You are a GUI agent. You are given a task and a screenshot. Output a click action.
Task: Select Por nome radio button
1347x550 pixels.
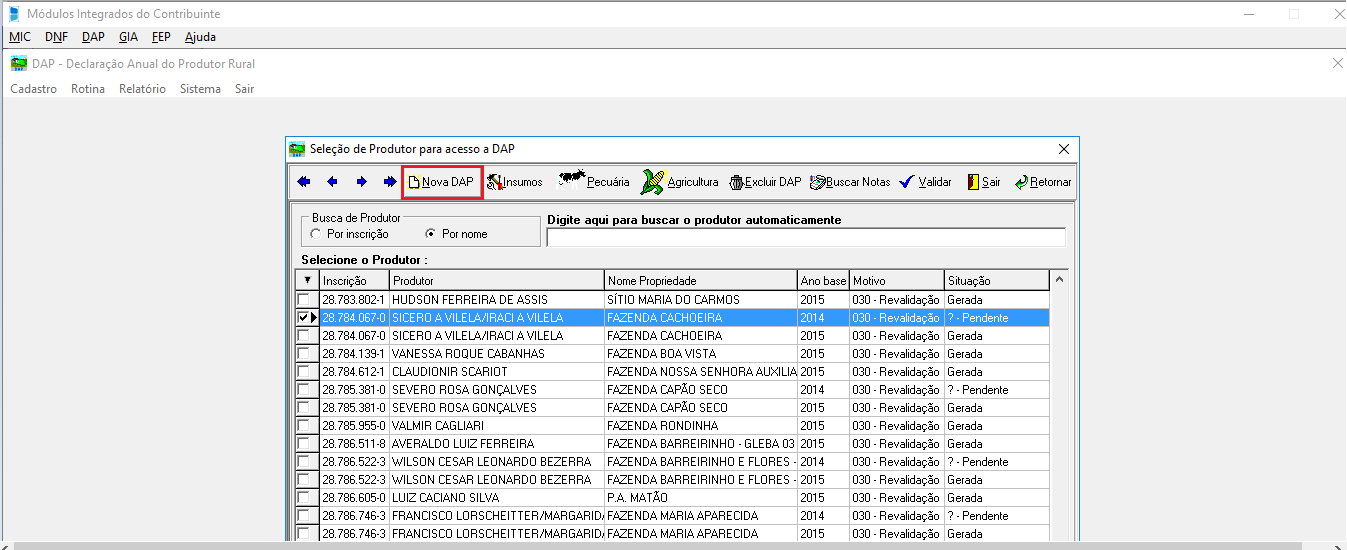click(431, 234)
